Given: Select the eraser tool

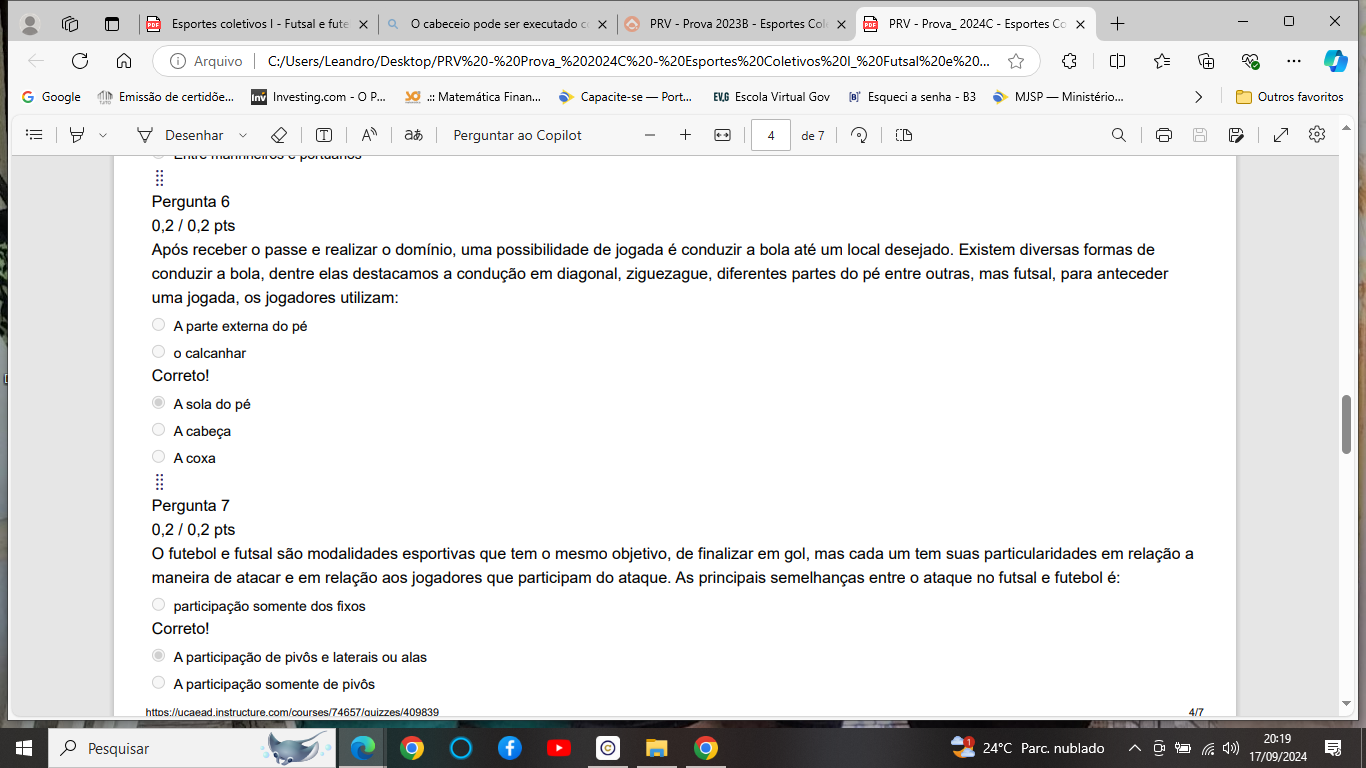Looking at the screenshot, I should coord(279,135).
